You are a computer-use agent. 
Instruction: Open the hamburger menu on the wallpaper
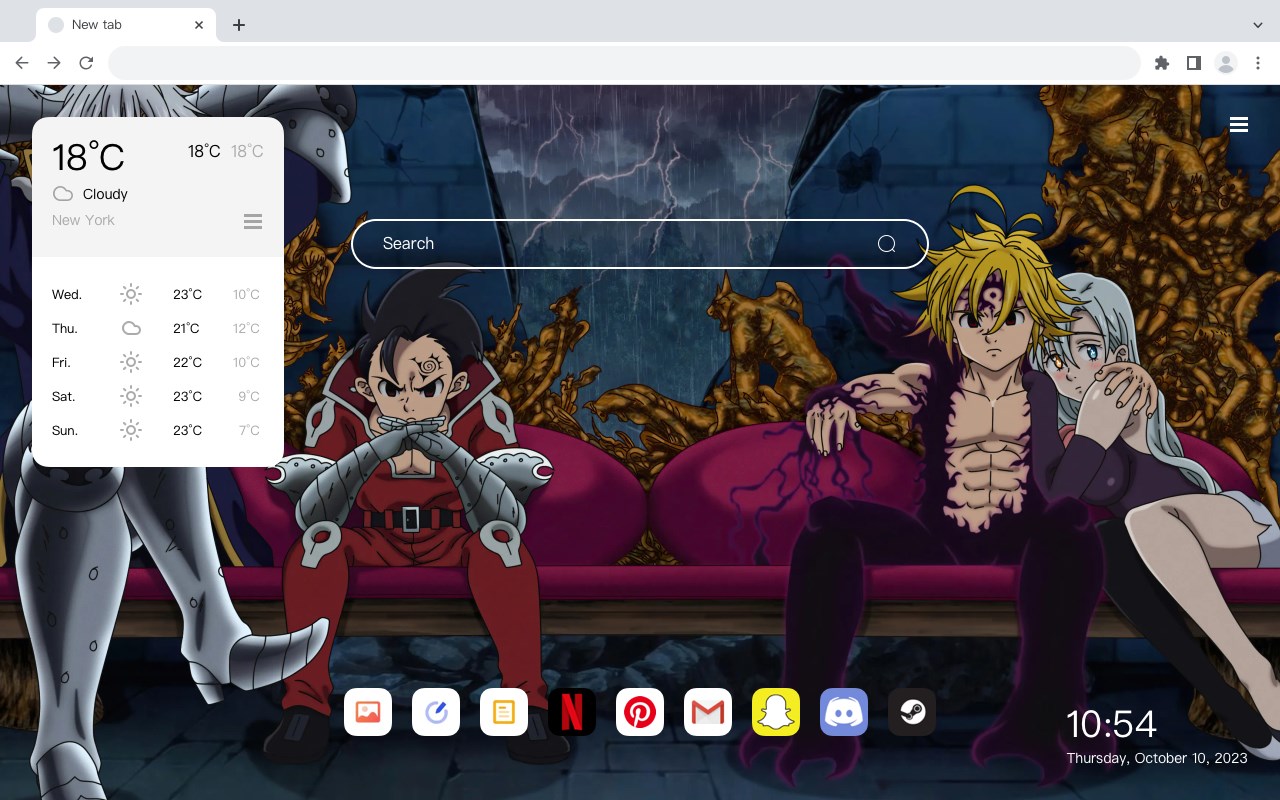click(x=1239, y=125)
